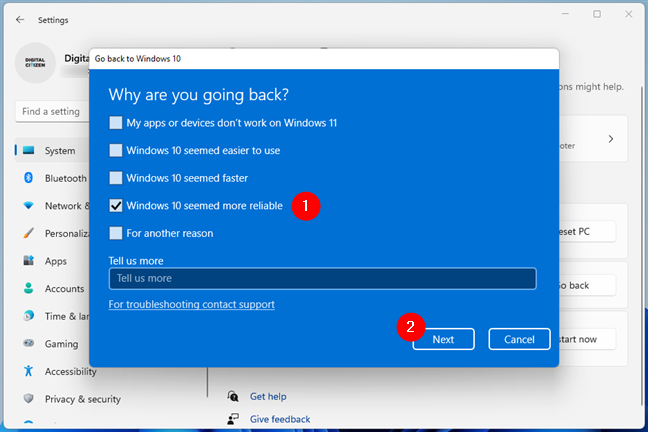This screenshot has height=432, width=648.
Task: Click the Go back button in Settings
Action: (587, 286)
